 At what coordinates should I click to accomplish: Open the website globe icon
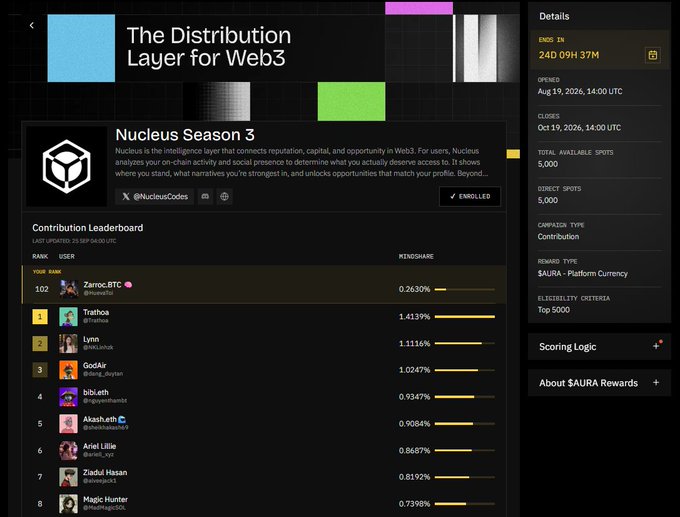click(224, 196)
